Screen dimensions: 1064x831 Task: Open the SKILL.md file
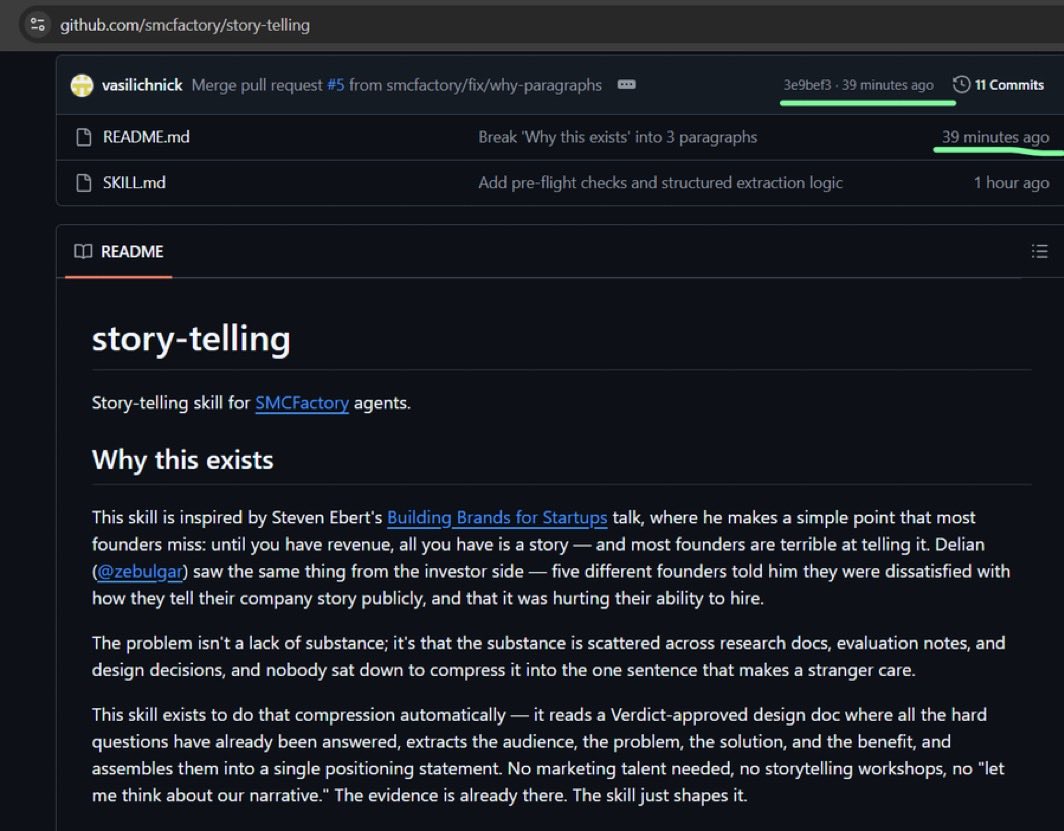click(x=134, y=183)
